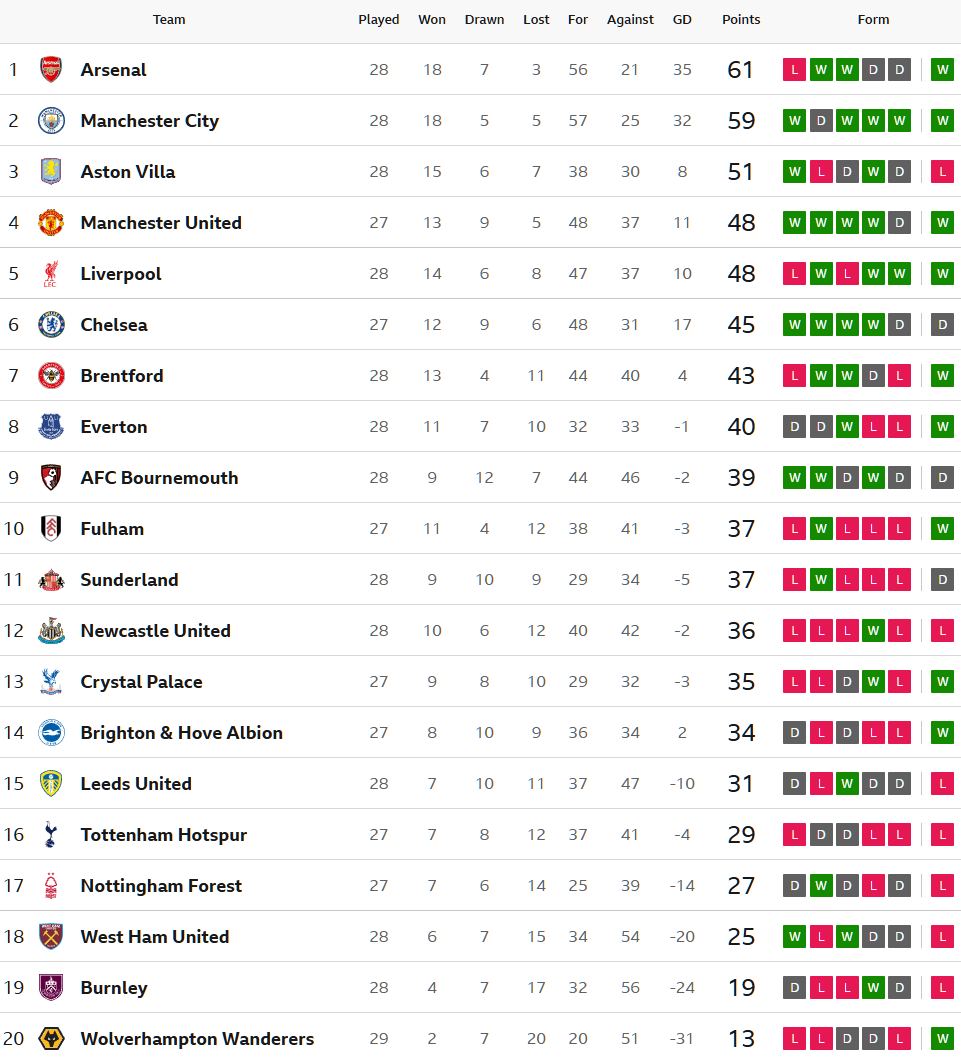961x1058 pixels.
Task: Open the AFC Bournemouth team page
Action: (159, 478)
